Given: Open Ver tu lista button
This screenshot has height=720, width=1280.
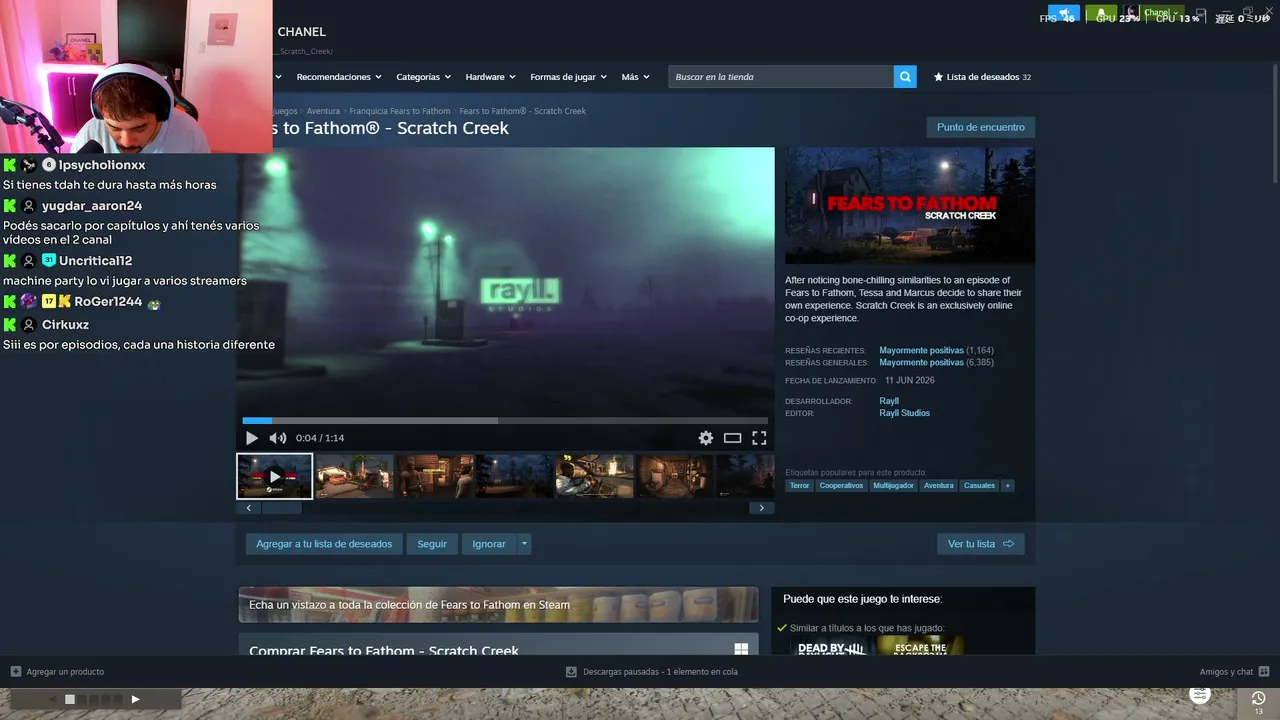Looking at the screenshot, I should click(x=981, y=544).
